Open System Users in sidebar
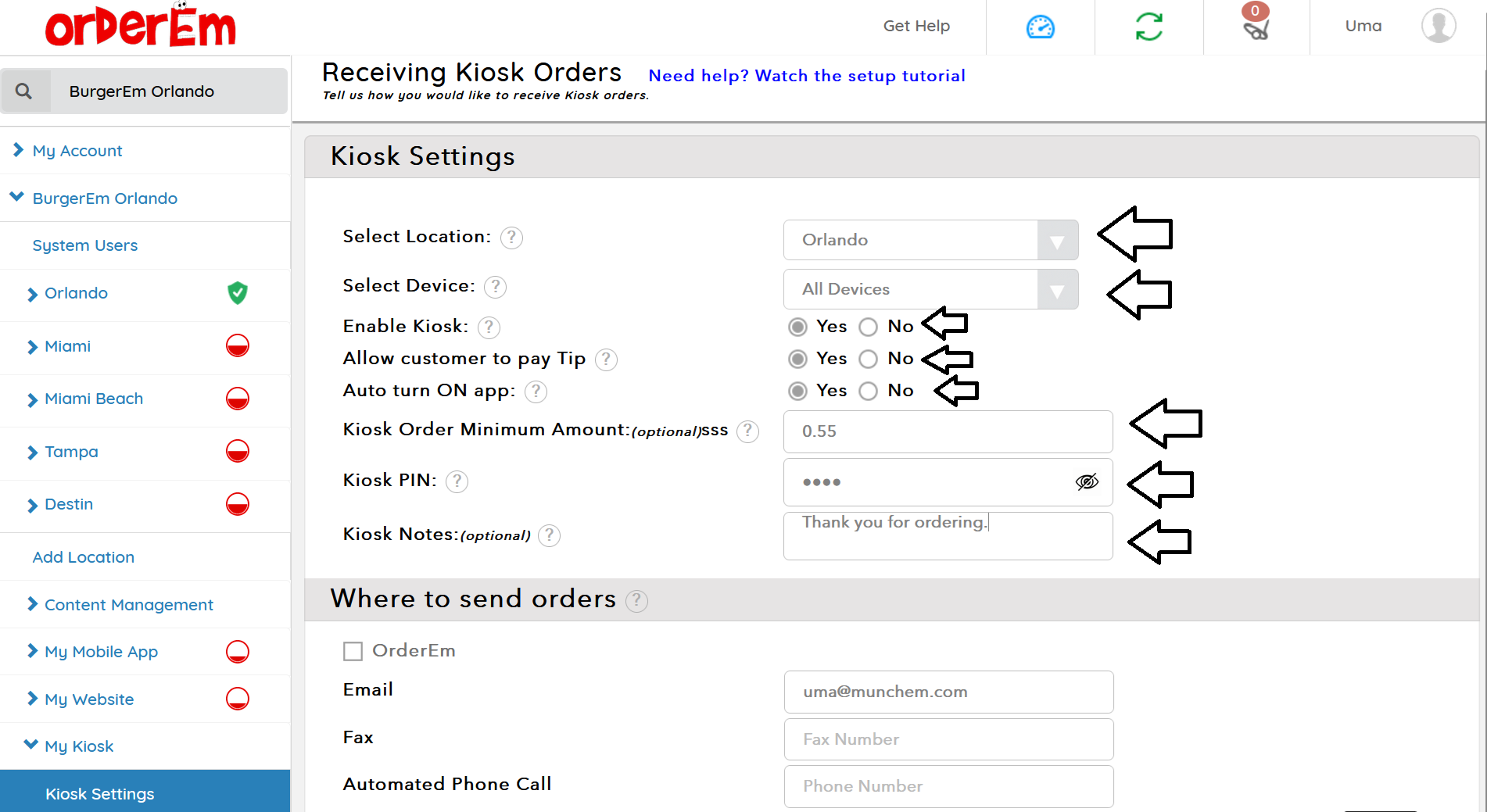The image size is (1487, 812). [x=84, y=245]
